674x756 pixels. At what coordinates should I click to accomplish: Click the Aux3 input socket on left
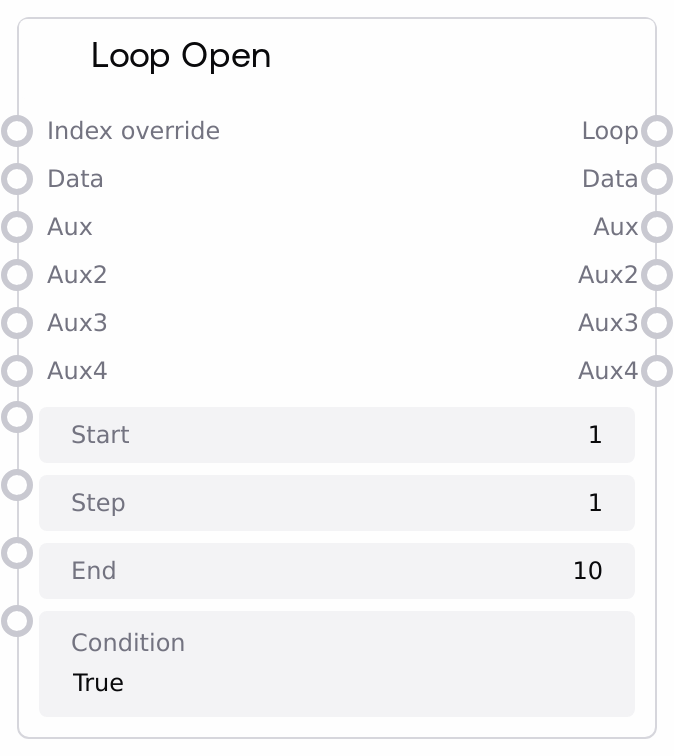coord(17,323)
